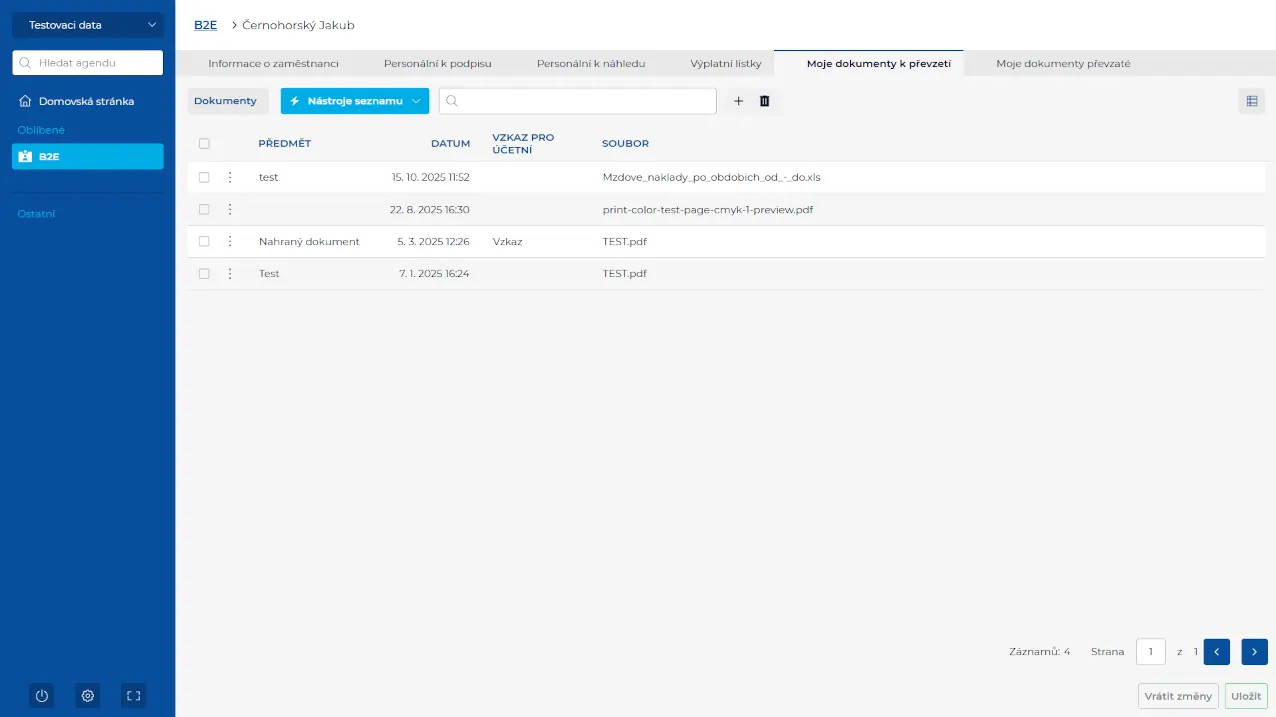Expand the Testovací data dropdown
This screenshot has height=717, width=1276.
87,25
